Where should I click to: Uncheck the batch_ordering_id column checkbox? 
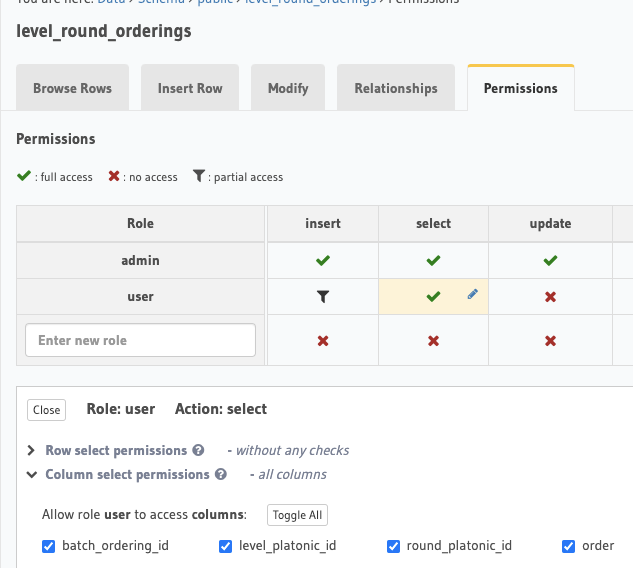point(48,546)
